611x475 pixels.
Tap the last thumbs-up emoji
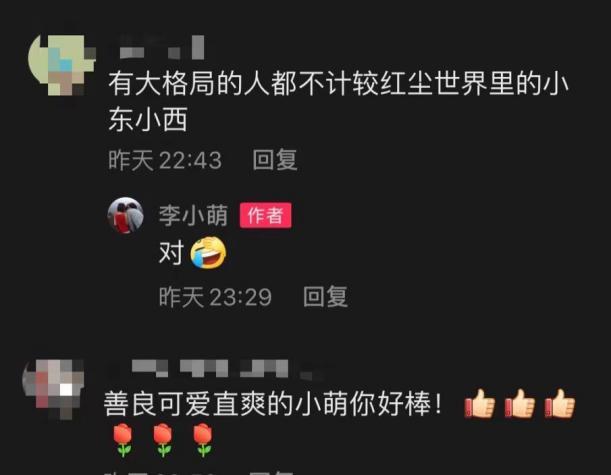tap(560, 404)
